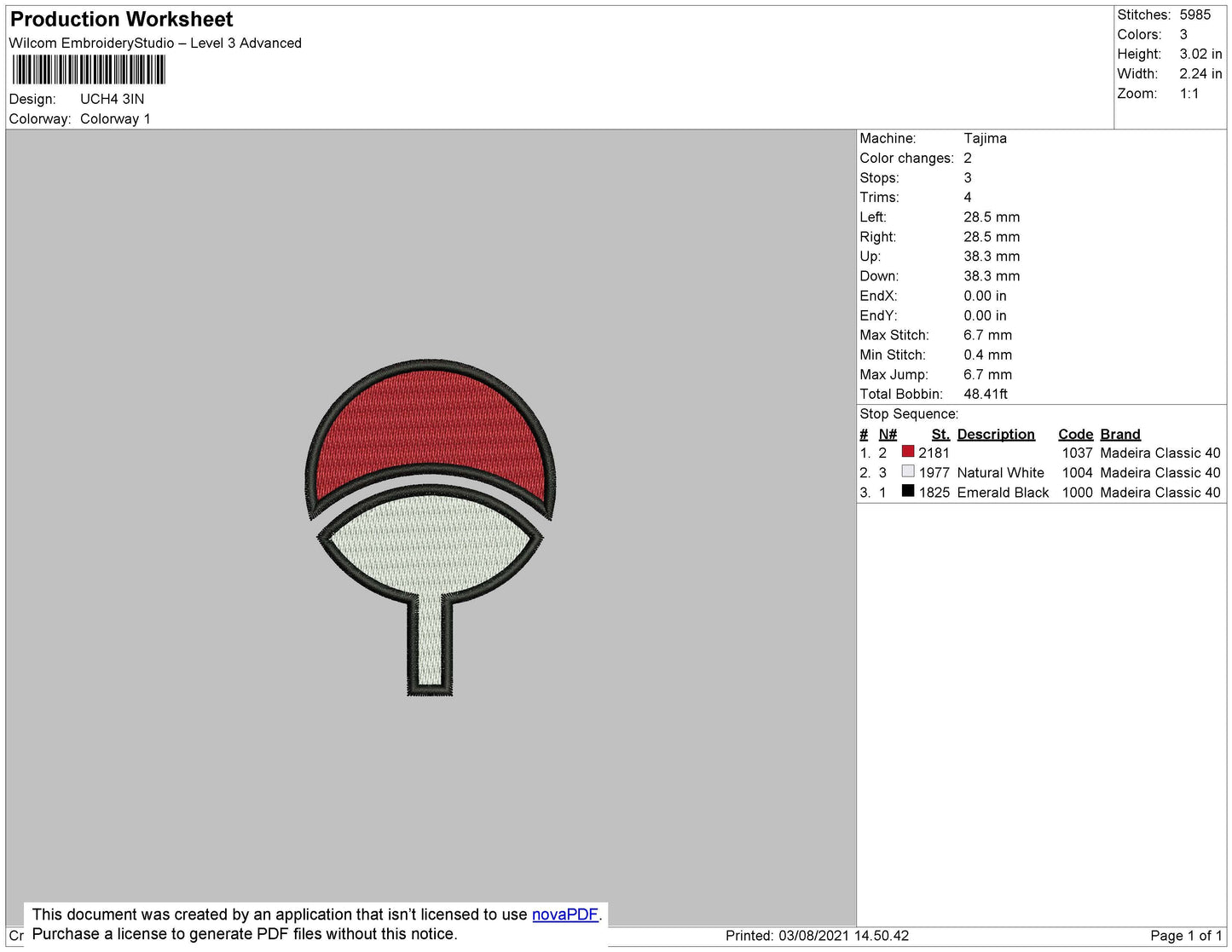Click the Total Bobbin value 48.41ft
Image resolution: width=1232 pixels, height=952 pixels.
click(x=986, y=394)
